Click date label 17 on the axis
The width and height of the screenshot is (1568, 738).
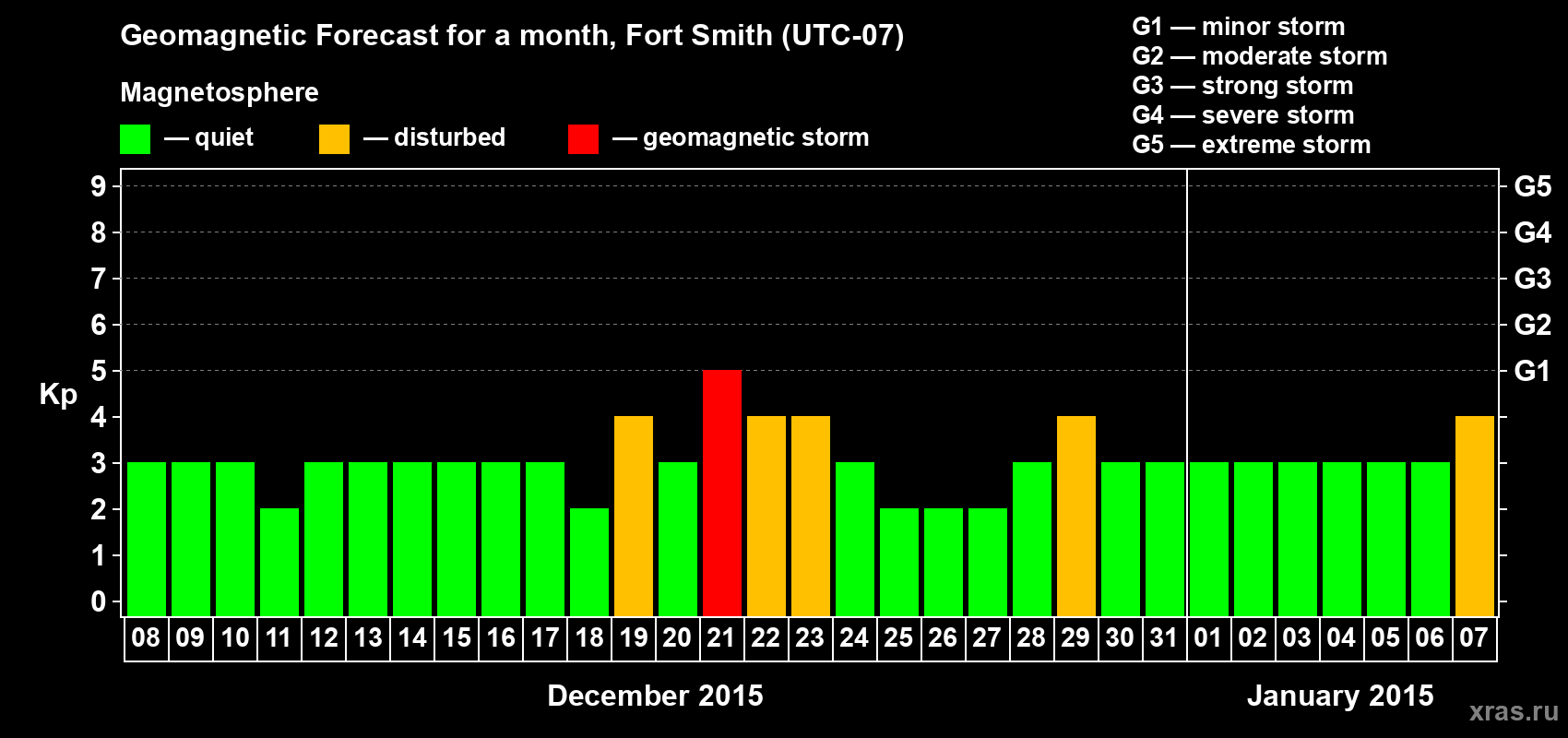point(544,637)
